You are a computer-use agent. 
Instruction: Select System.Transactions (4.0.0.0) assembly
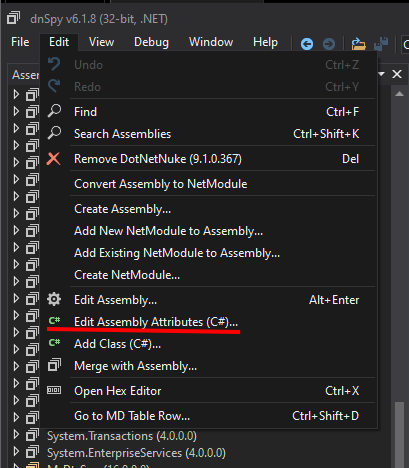coord(122,436)
